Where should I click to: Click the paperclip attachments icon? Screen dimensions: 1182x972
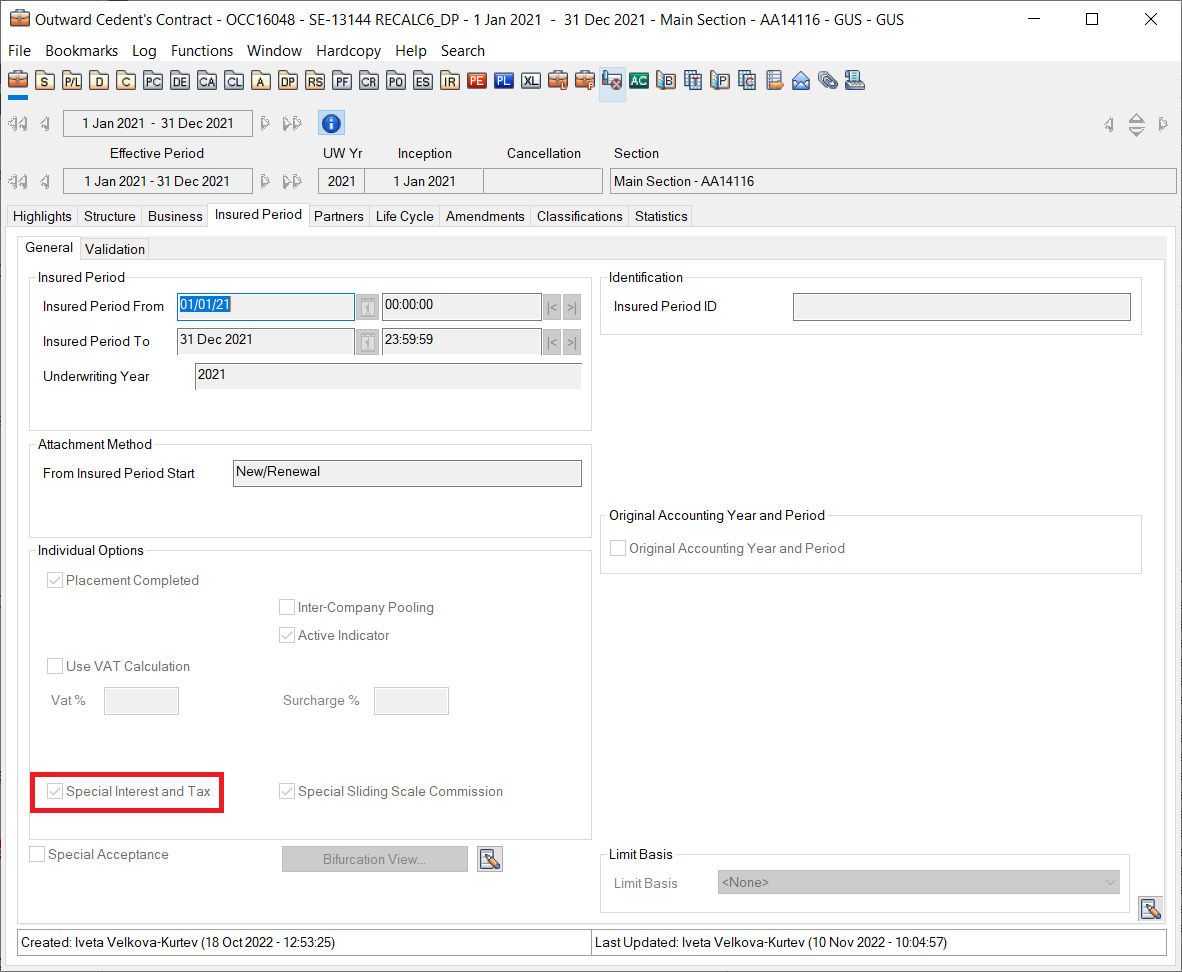(827, 81)
